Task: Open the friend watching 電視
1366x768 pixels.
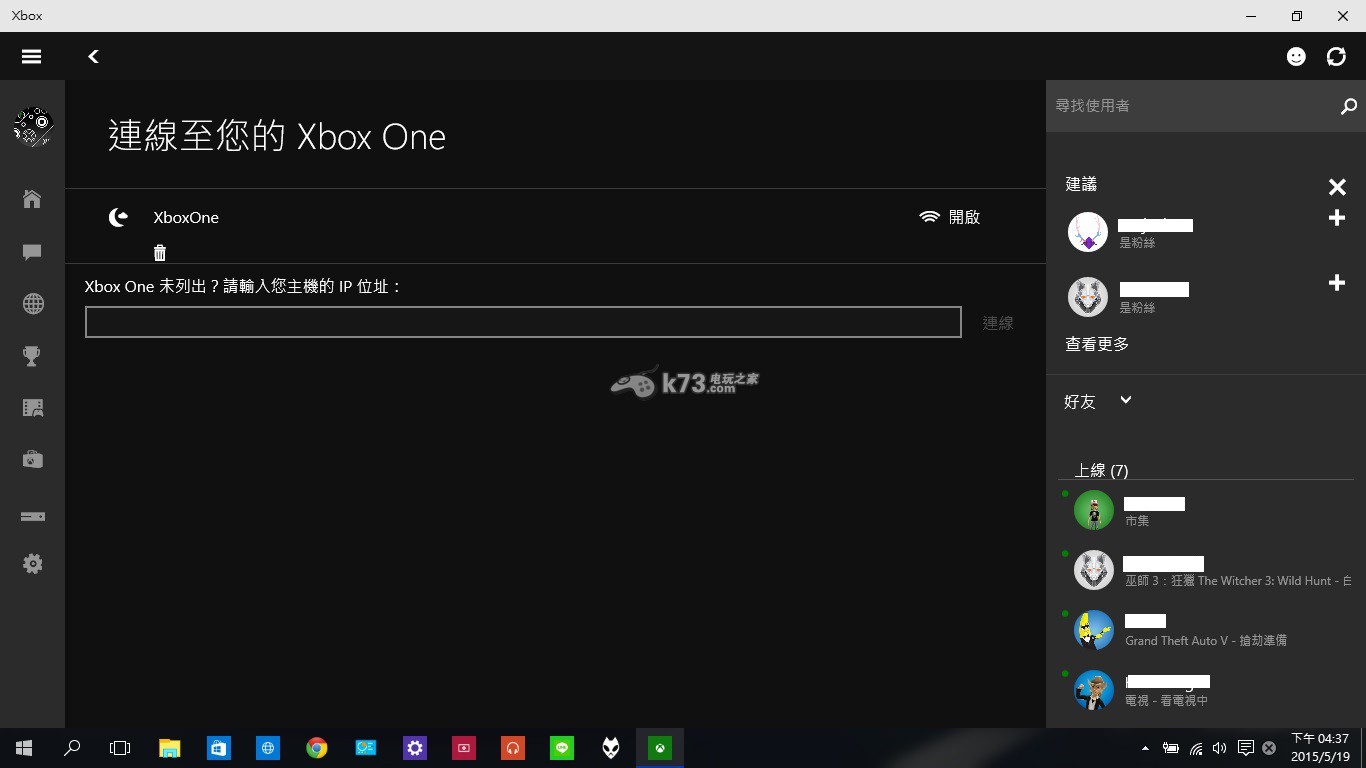Action: coord(1206,691)
